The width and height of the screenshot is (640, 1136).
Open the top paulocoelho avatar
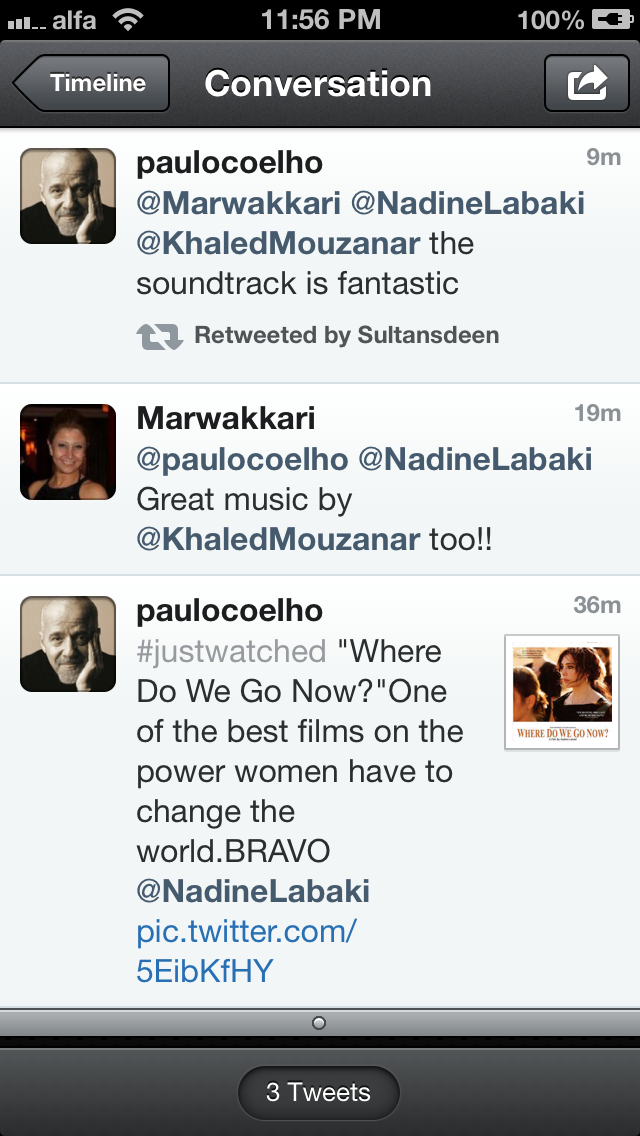[68, 196]
